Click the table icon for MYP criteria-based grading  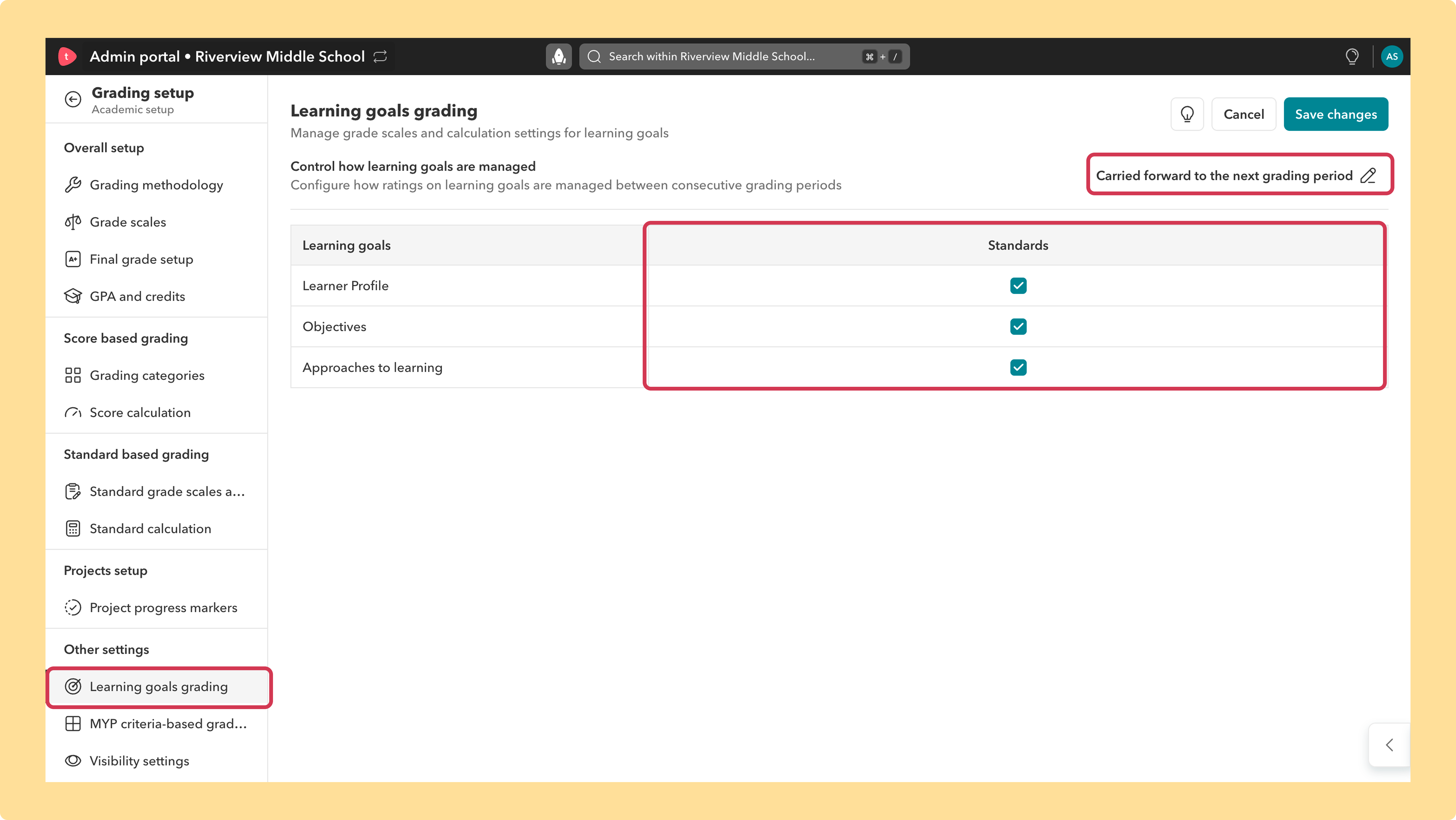click(x=73, y=724)
